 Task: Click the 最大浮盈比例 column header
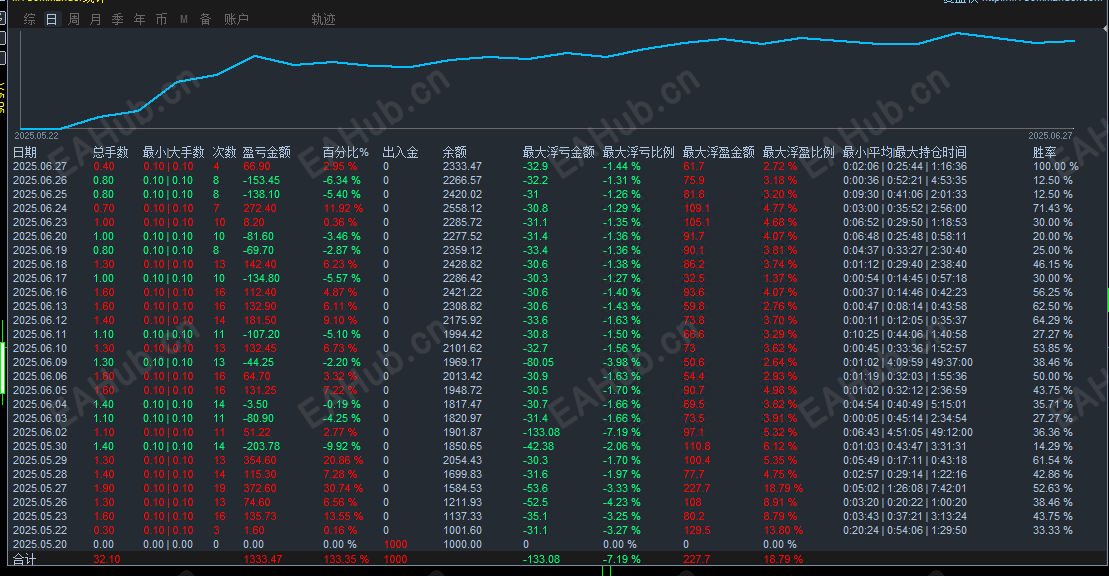click(x=799, y=152)
